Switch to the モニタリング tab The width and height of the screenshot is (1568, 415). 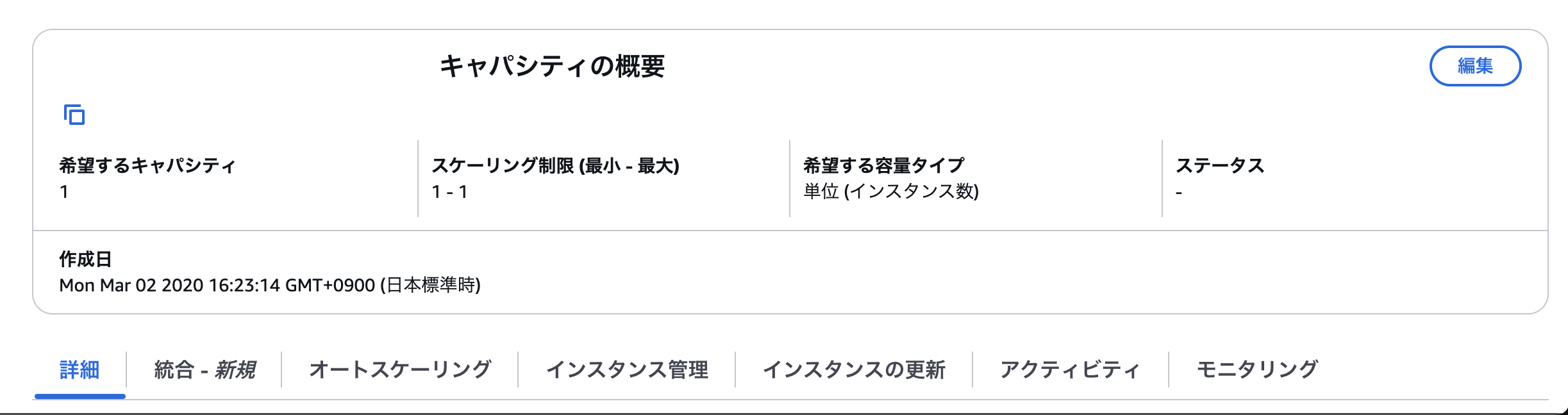(1256, 368)
